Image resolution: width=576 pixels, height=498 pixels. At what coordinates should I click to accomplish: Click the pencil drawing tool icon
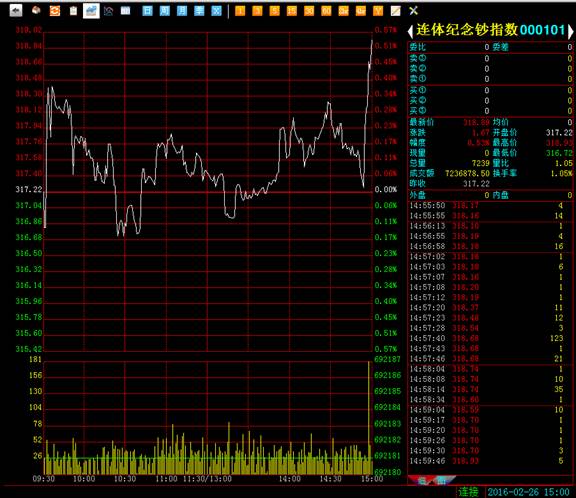click(x=396, y=11)
